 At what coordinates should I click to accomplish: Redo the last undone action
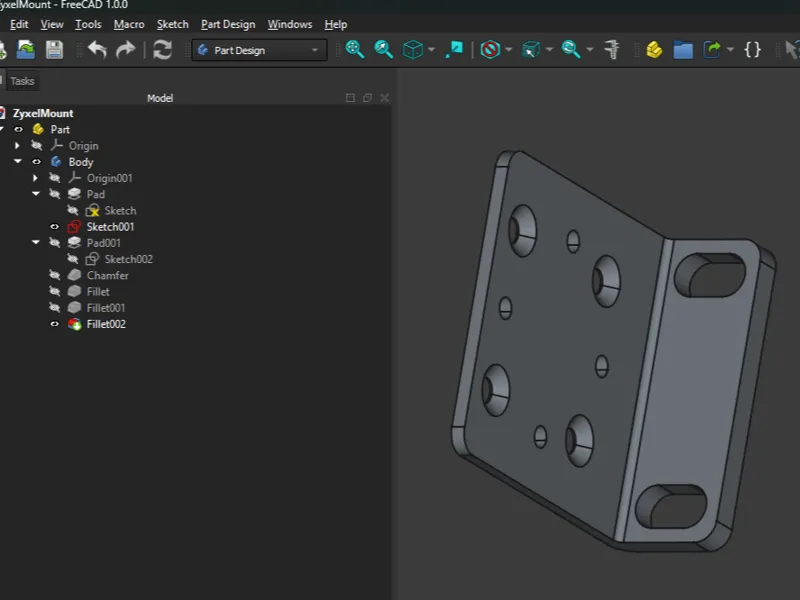(x=126, y=50)
